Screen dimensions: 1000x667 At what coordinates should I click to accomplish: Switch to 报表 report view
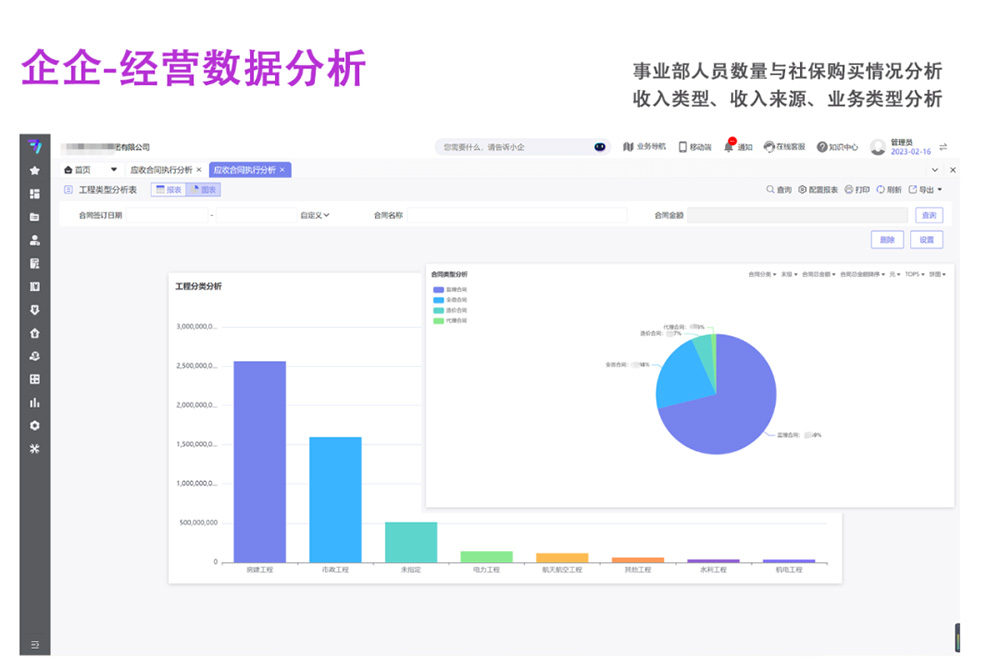(168, 190)
